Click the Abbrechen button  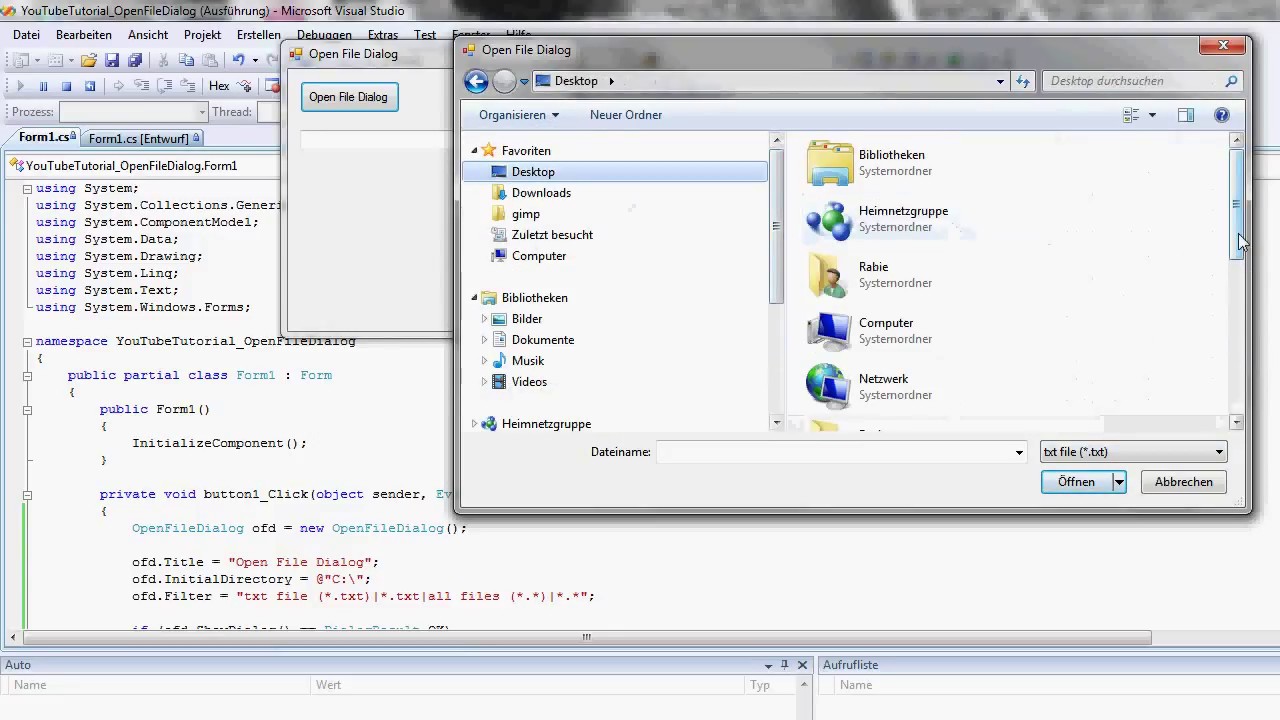pyautogui.click(x=1184, y=482)
